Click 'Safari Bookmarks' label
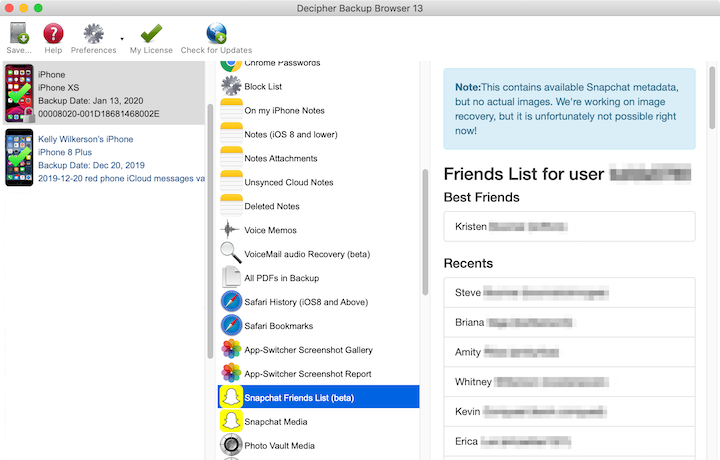This screenshot has width=720, height=460. tap(279, 326)
